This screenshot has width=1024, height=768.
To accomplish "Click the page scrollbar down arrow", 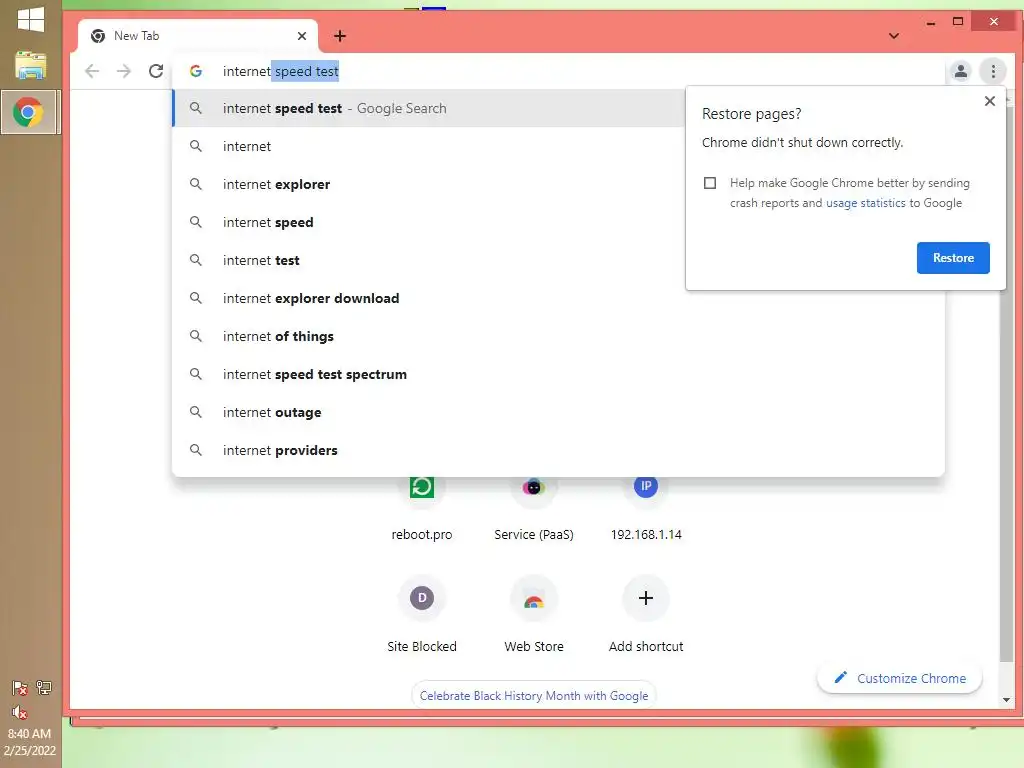I will pyautogui.click(x=1006, y=699).
